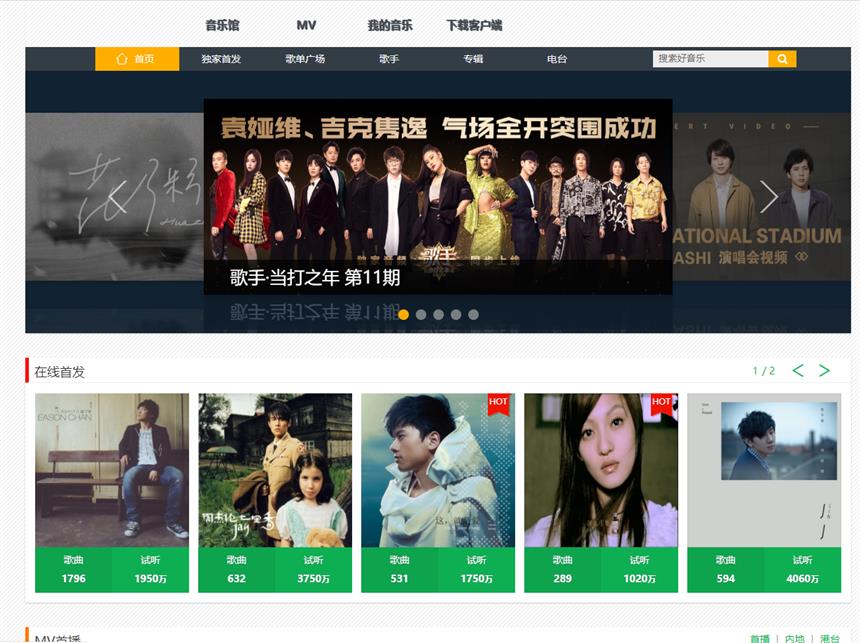Viewport: 860px width, 643px height.
Task: Click the home icon beside 首页
Action: tap(122, 59)
